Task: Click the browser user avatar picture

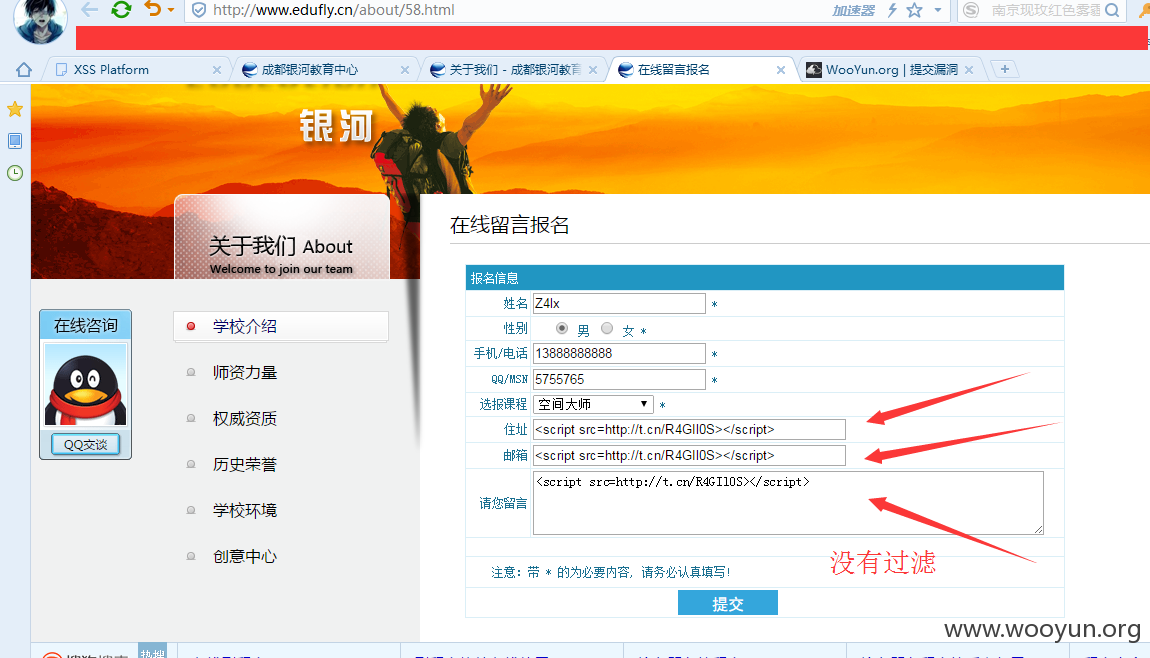Action: [x=41, y=20]
